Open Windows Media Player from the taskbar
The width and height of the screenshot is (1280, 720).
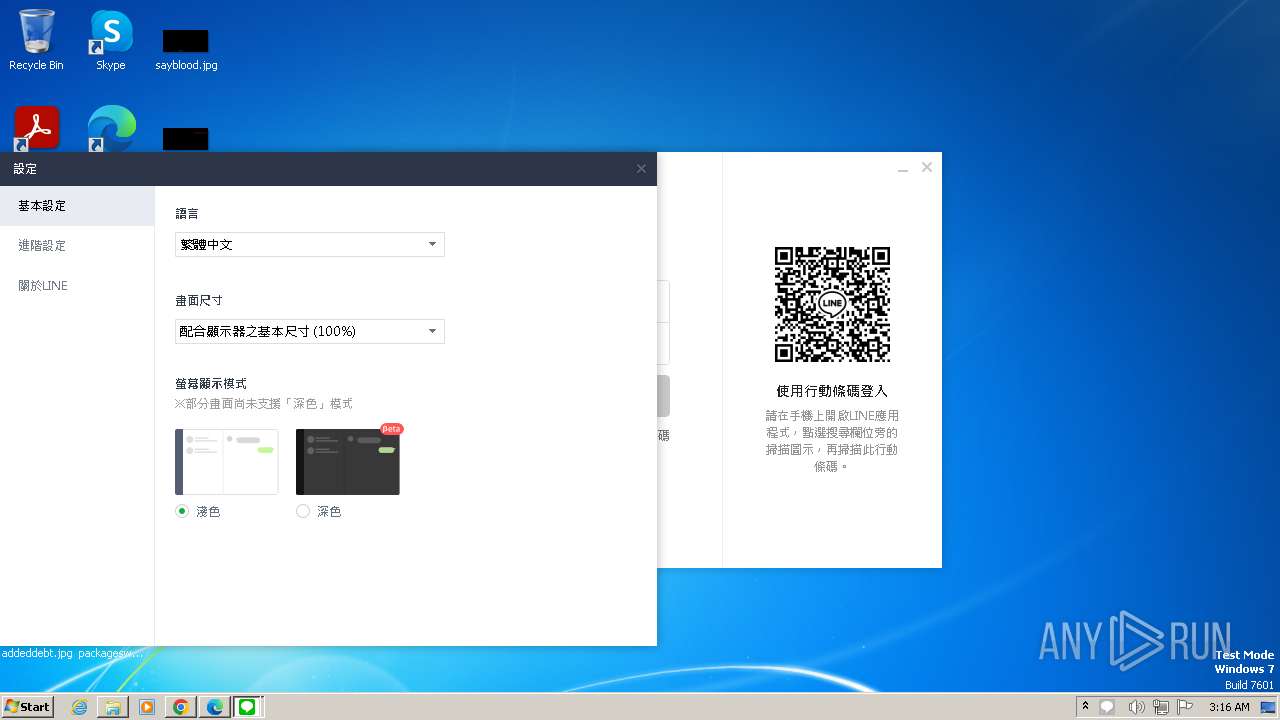147,707
